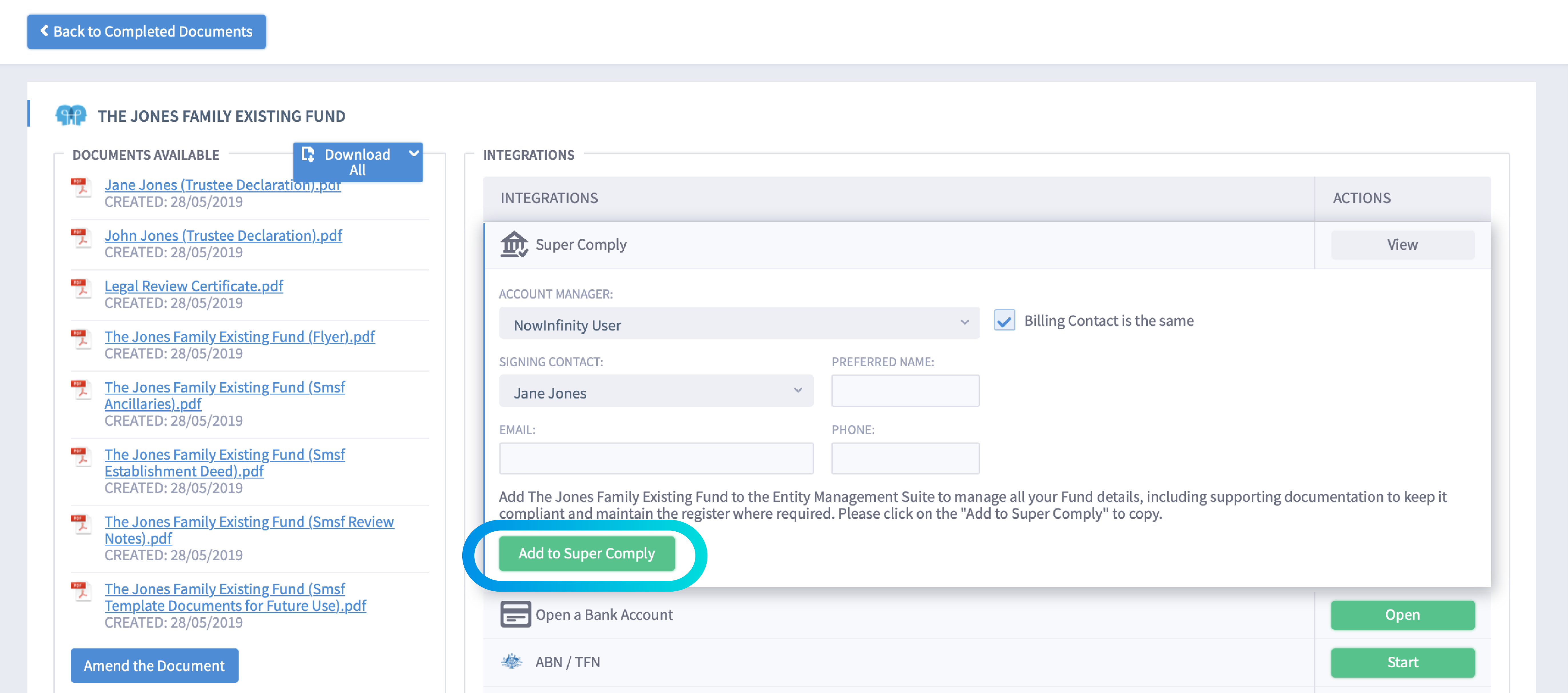Open John Jones Trustee Declaration pdf link
Image resolution: width=1568 pixels, height=693 pixels.
223,235
